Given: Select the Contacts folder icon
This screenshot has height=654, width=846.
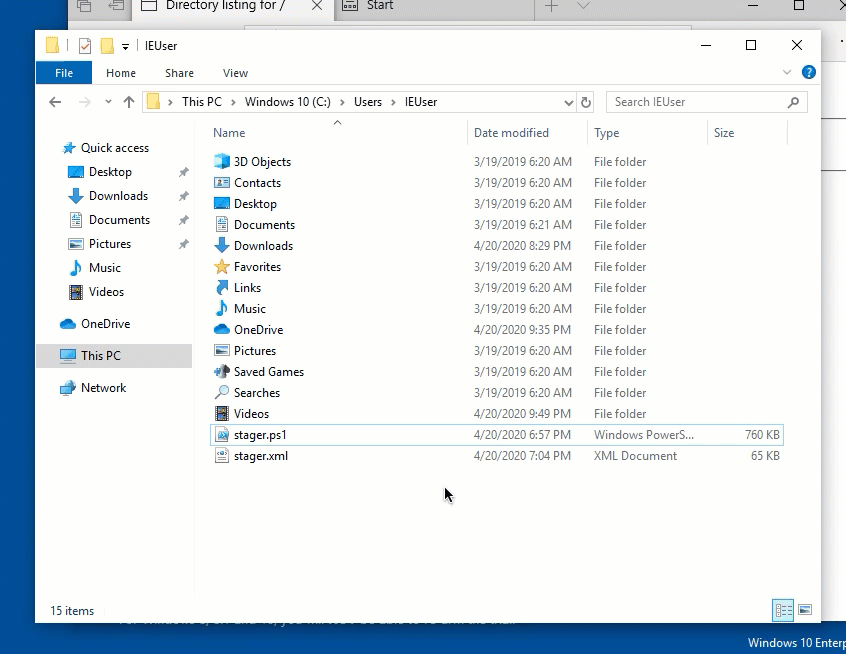Looking at the screenshot, I should tap(222, 182).
